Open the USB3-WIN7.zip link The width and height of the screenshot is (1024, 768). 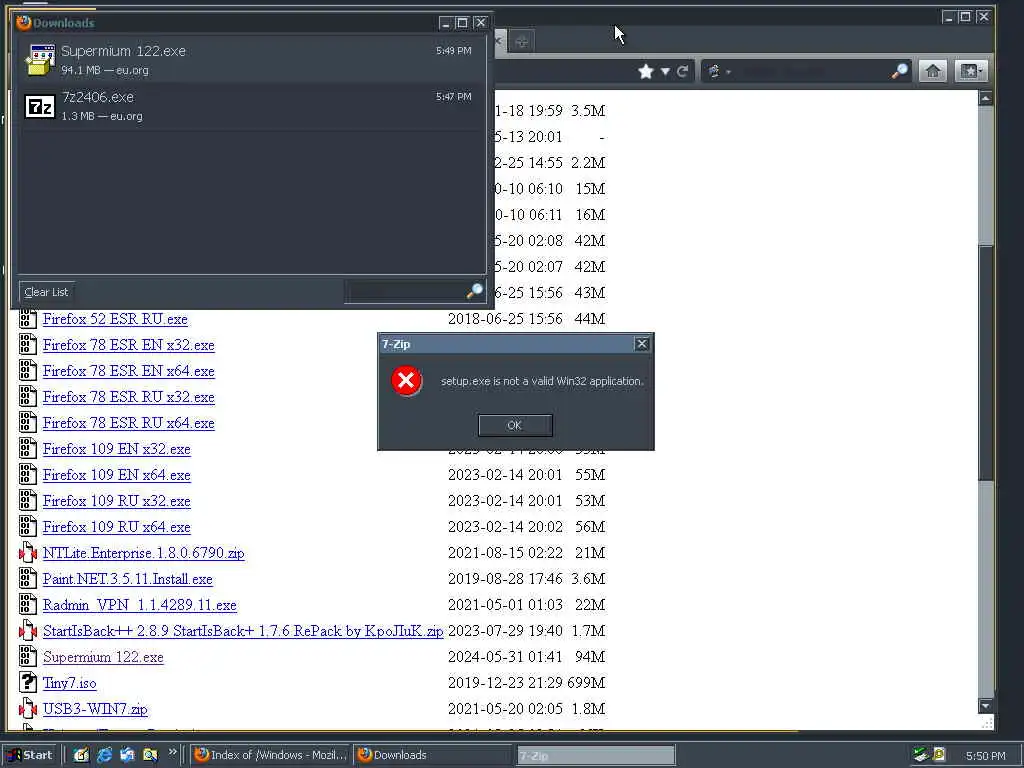95,709
